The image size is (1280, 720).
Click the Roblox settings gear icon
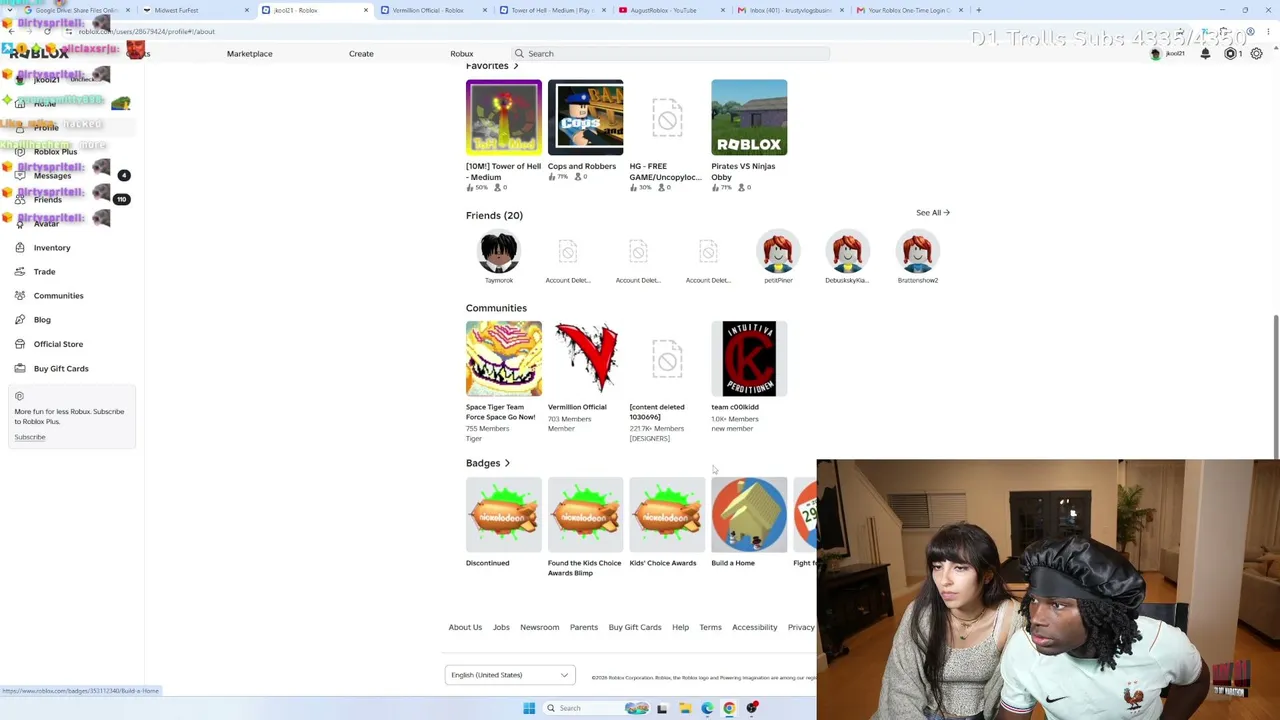(x=1256, y=54)
